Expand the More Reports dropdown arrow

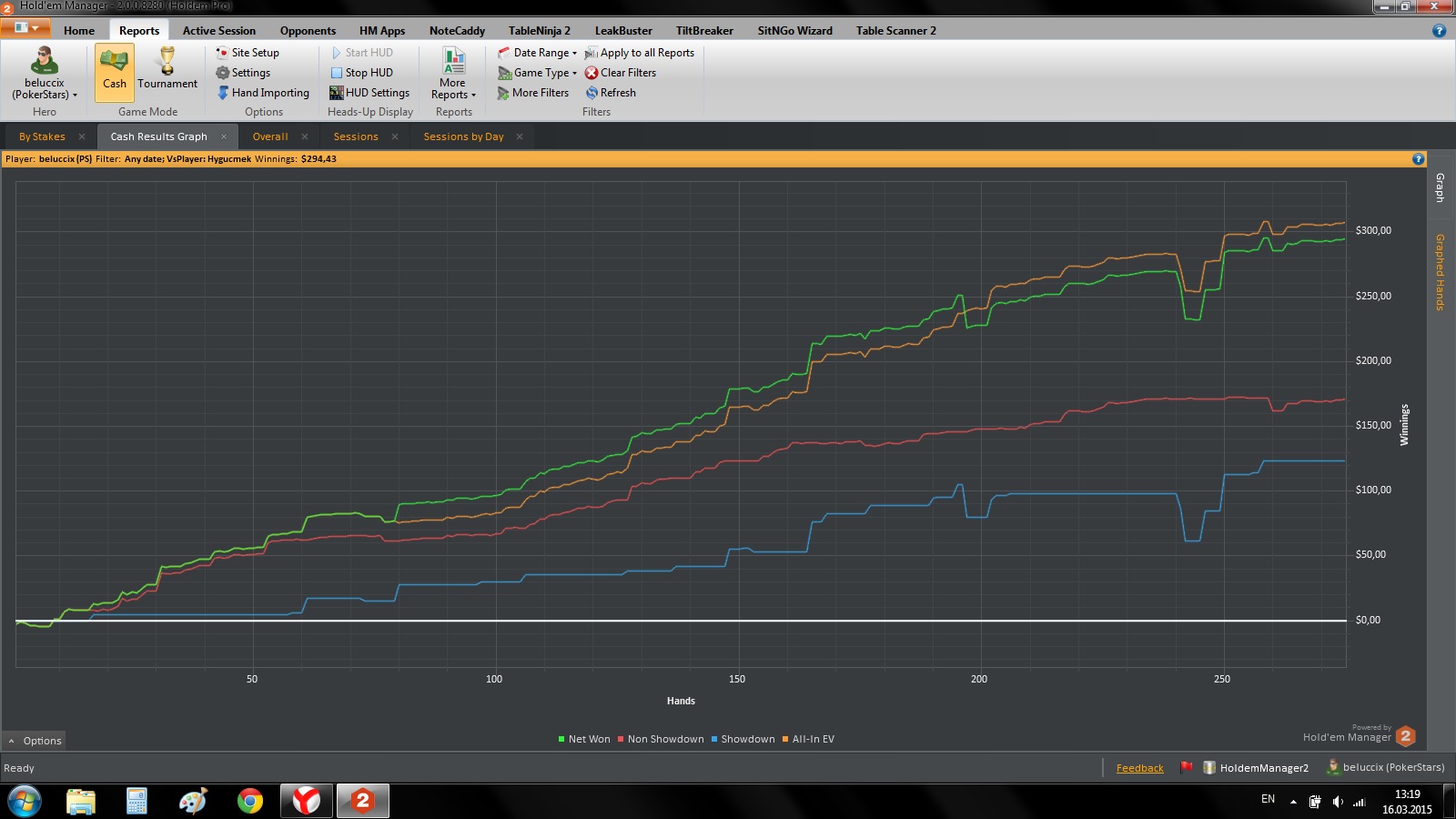473,96
